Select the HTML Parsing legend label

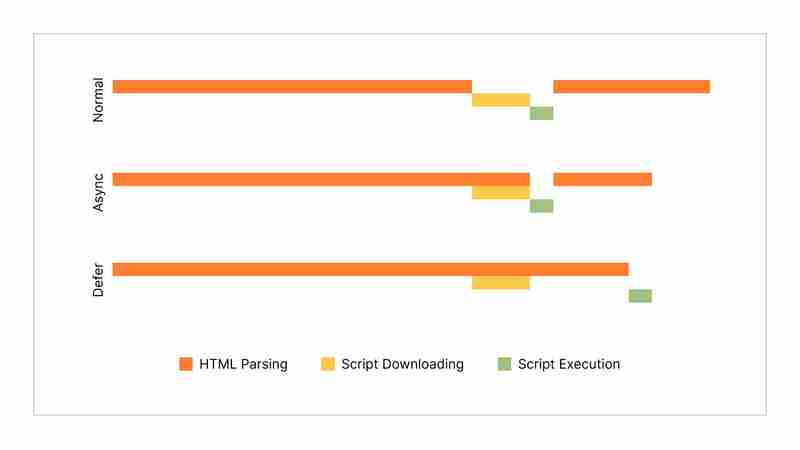[x=243, y=364]
